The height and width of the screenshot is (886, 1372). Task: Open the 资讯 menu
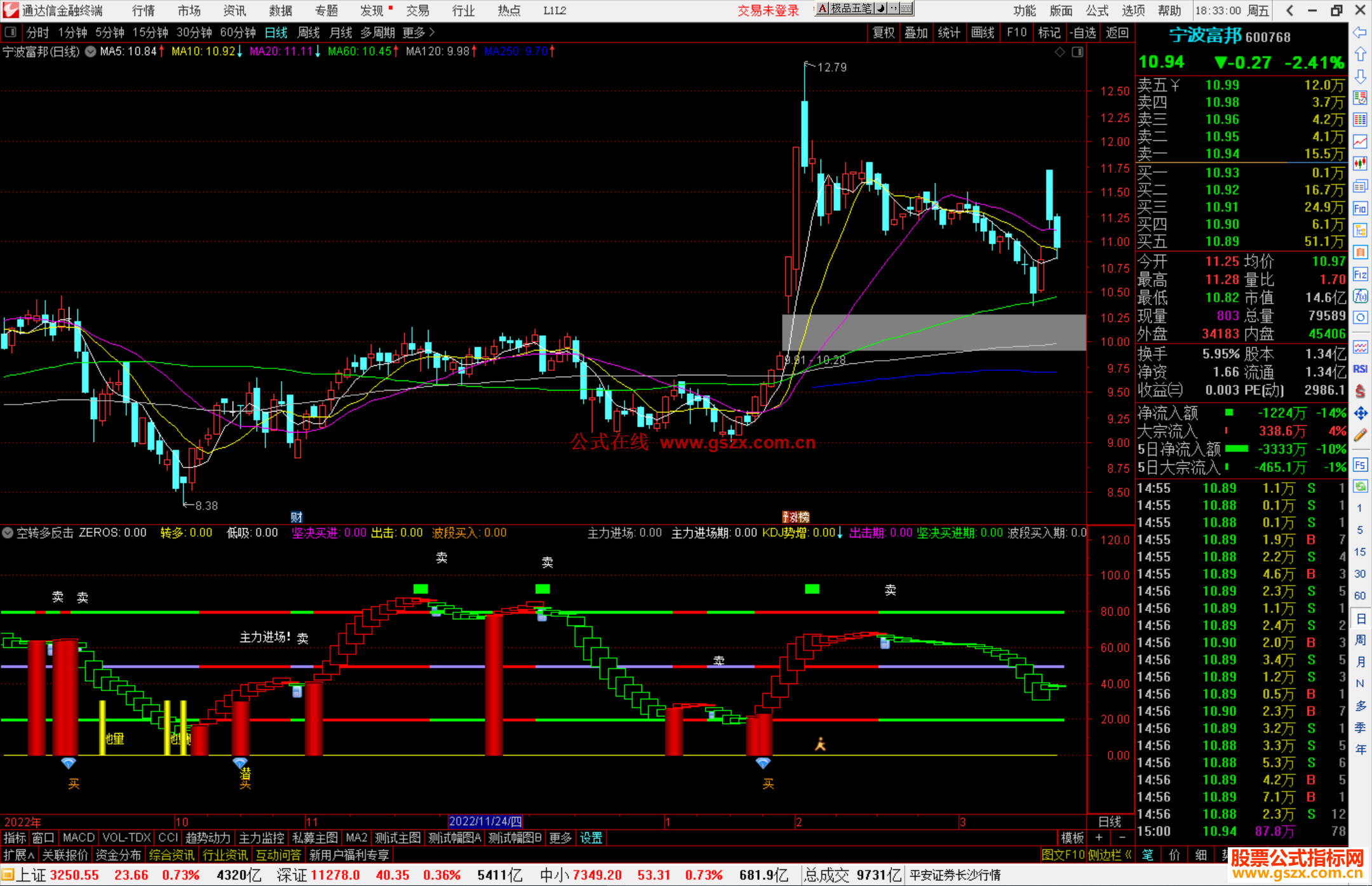coord(234,10)
